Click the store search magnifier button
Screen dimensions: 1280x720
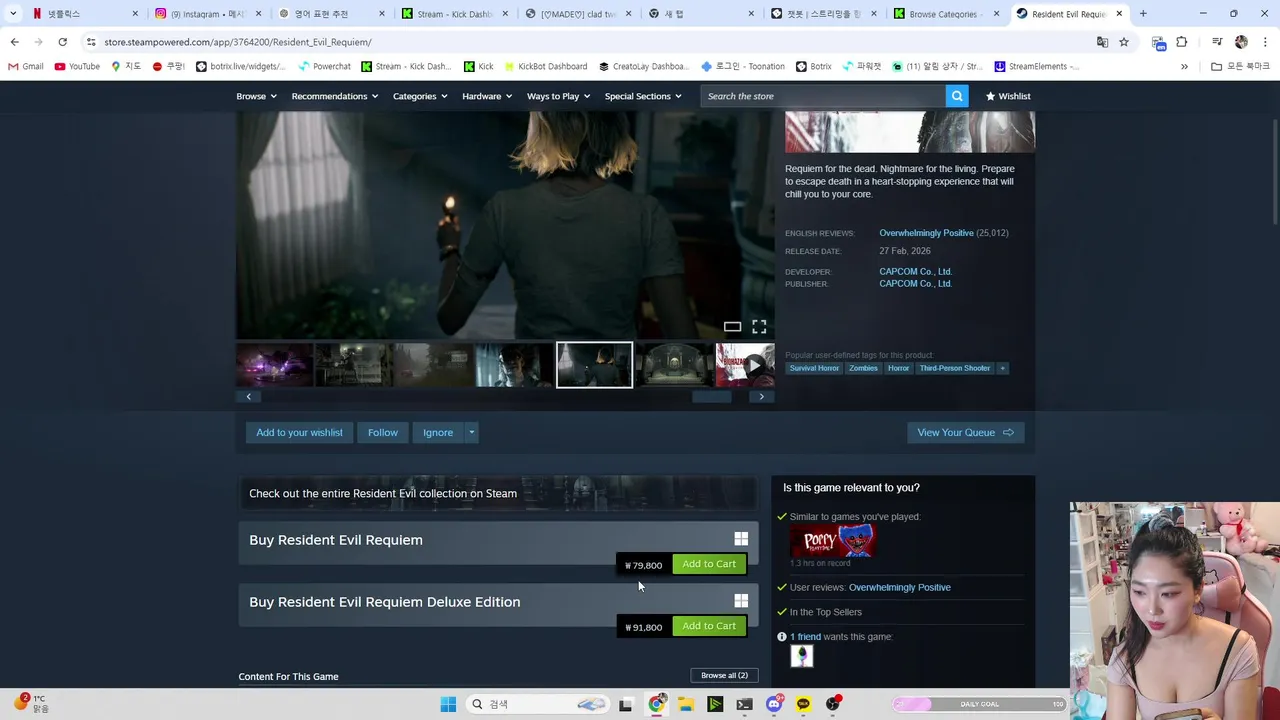(x=957, y=96)
